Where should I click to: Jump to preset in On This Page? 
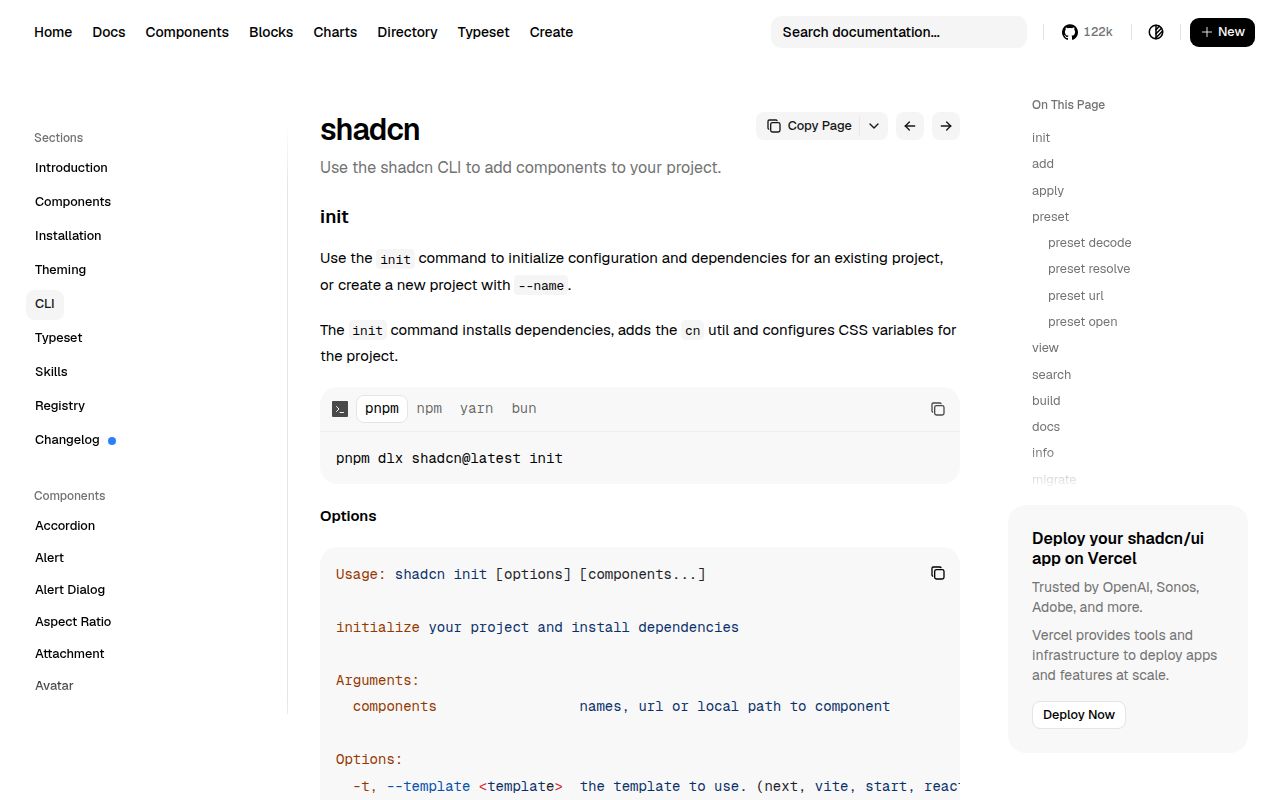point(1050,217)
